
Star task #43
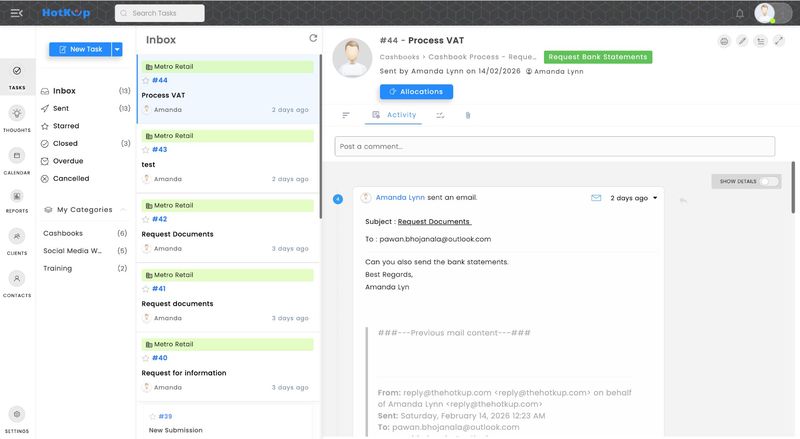pyautogui.click(x=145, y=150)
